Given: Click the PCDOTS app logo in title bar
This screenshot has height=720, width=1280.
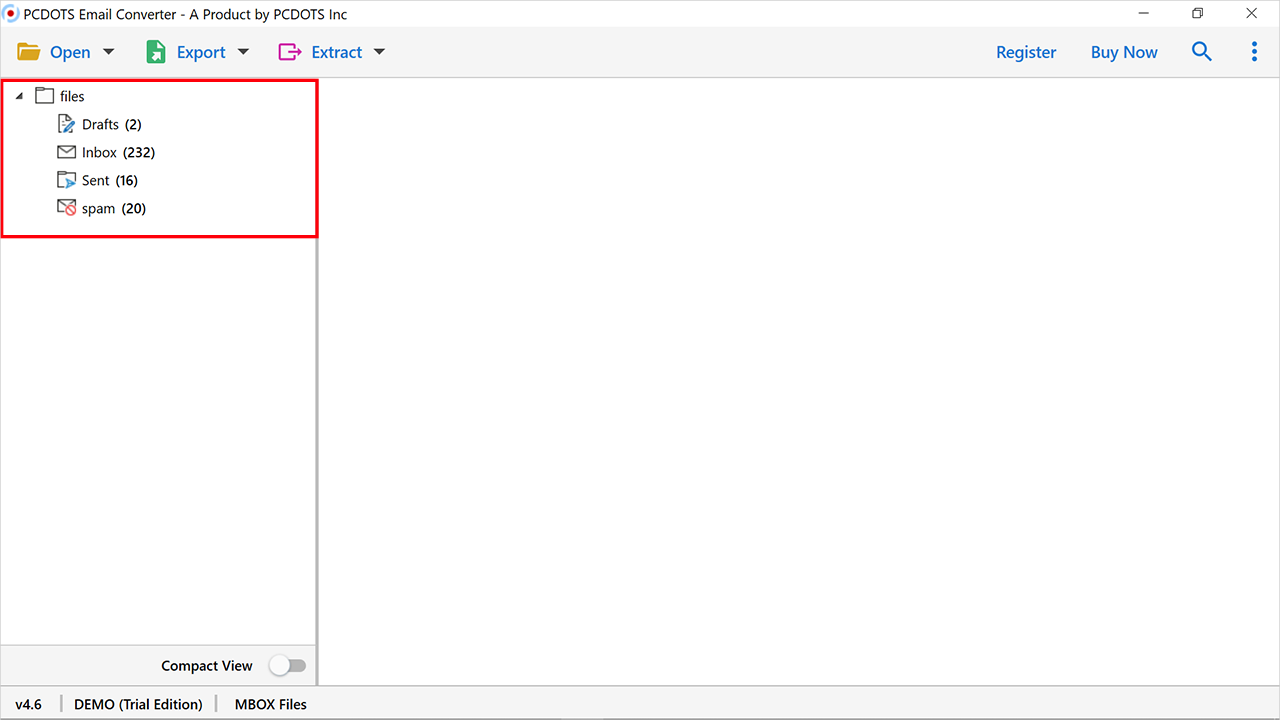Looking at the screenshot, I should click(x=11, y=14).
